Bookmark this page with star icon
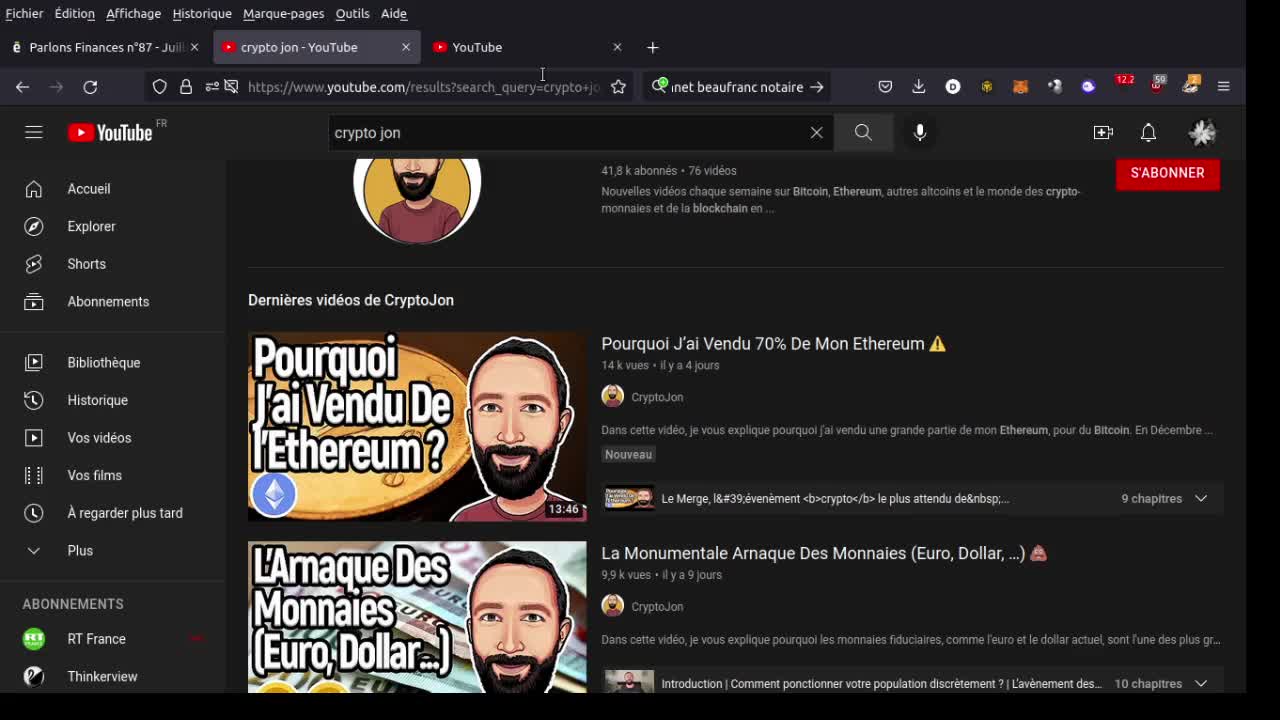 [618, 87]
